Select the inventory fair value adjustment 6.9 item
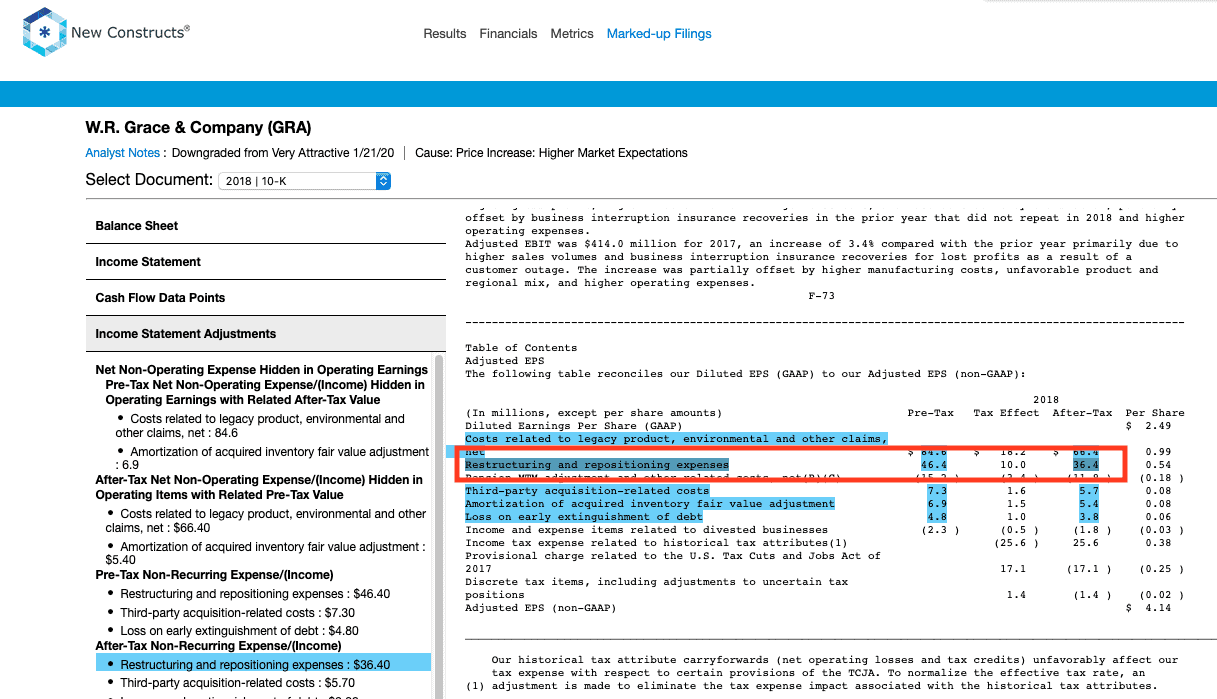This screenshot has height=699, width=1217. pos(272,459)
